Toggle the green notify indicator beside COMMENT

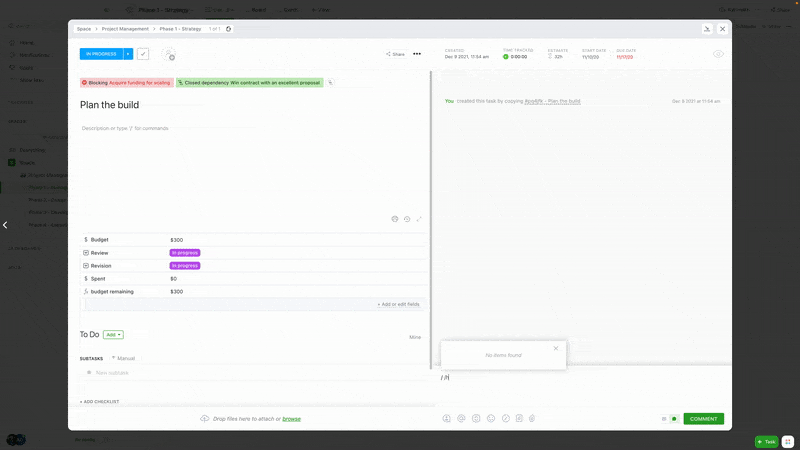tap(674, 419)
